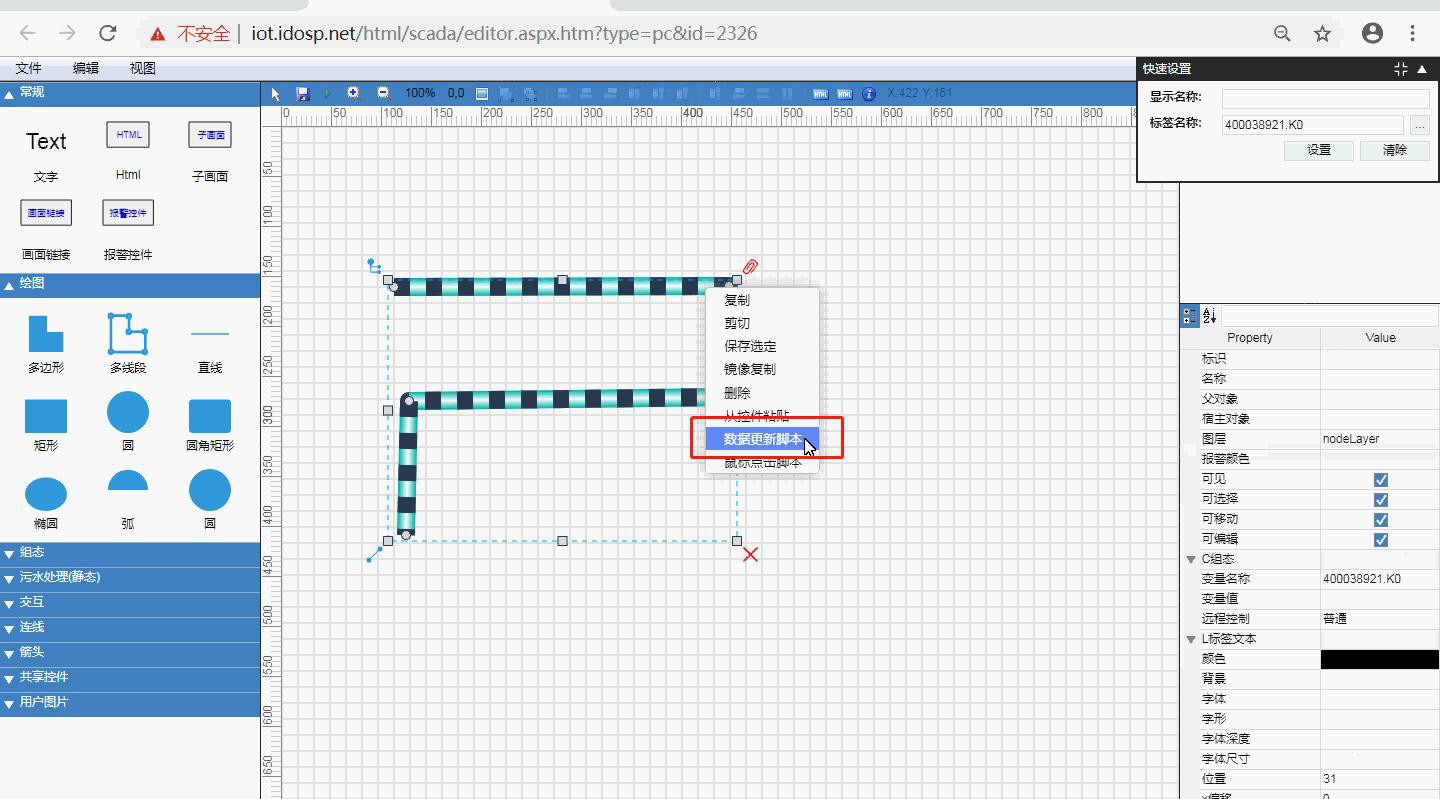1440x799 pixels.
Task: Click the save floppy disk toolbar icon
Action: (302, 93)
